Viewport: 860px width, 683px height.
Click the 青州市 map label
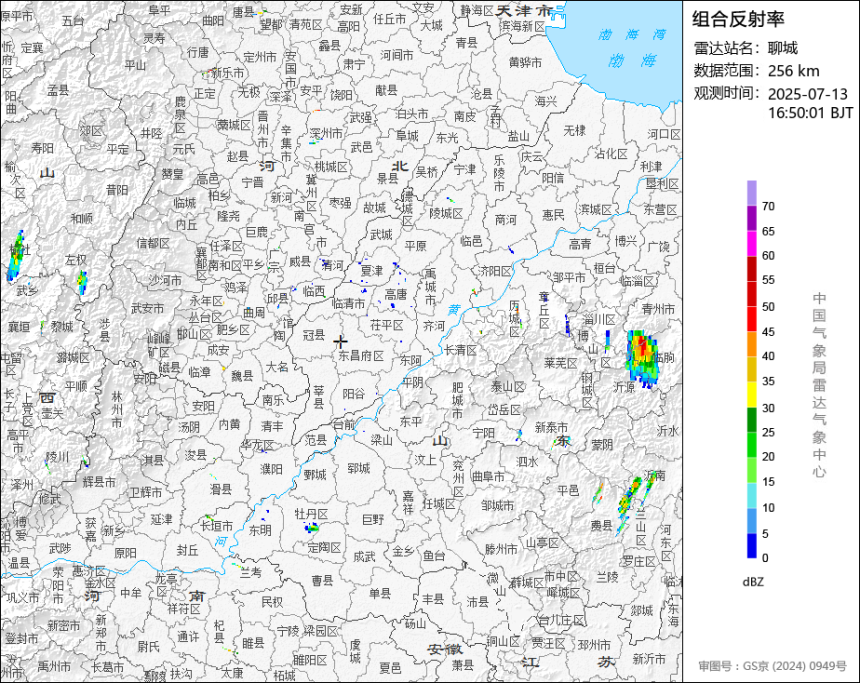658,309
